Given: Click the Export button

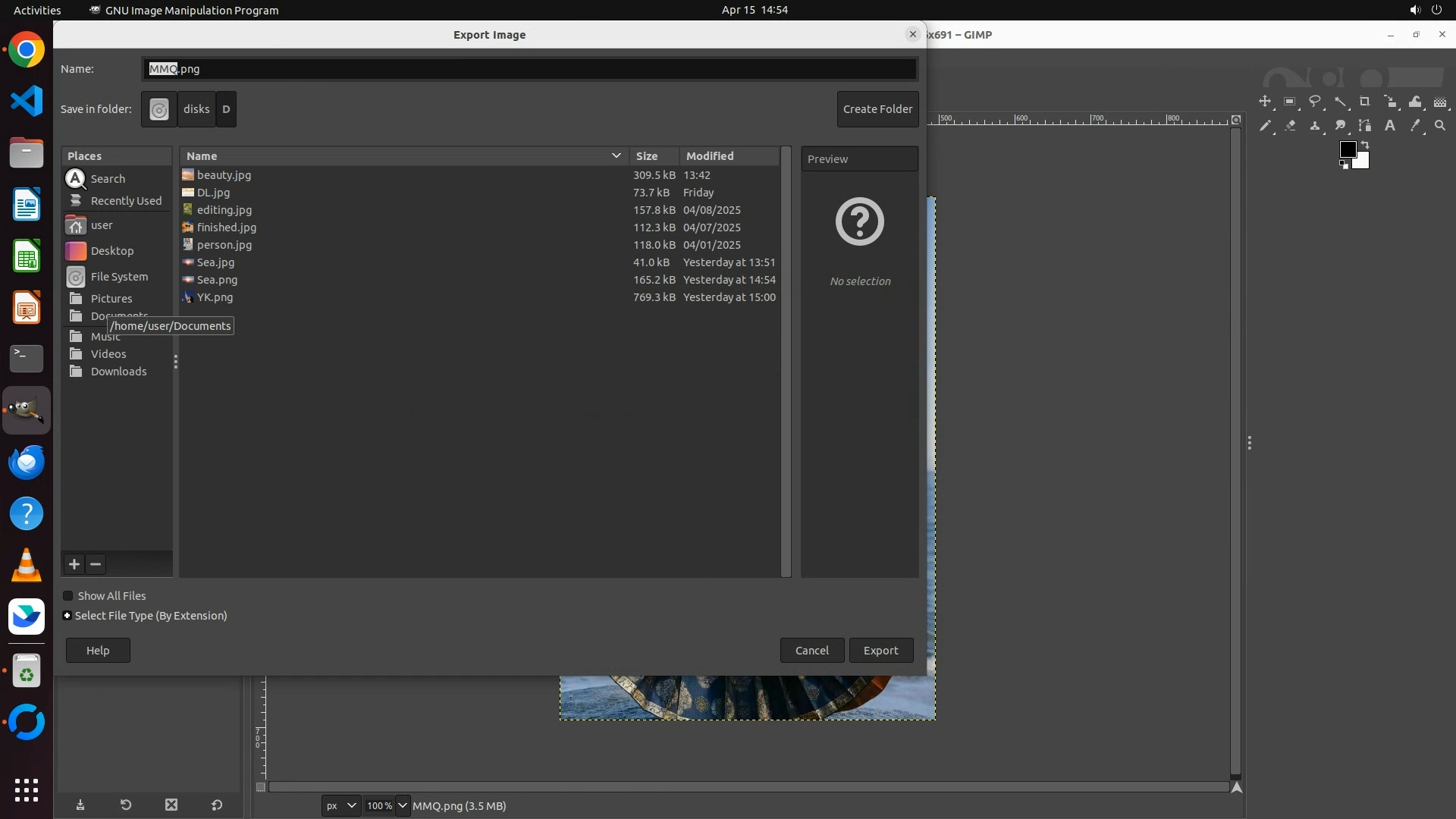Looking at the screenshot, I should 880,651.
